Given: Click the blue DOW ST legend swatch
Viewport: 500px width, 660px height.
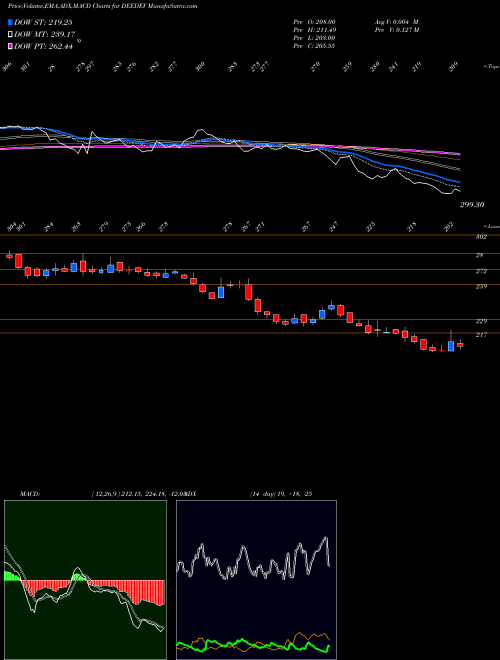Looking at the screenshot, I should [x=10, y=22].
